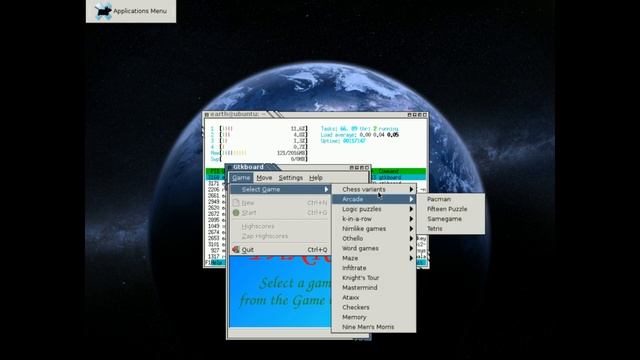Image resolution: width=640 pixels, height=360 pixels.
Task: Expand the Othello submenu
Action: [x=374, y=238]
